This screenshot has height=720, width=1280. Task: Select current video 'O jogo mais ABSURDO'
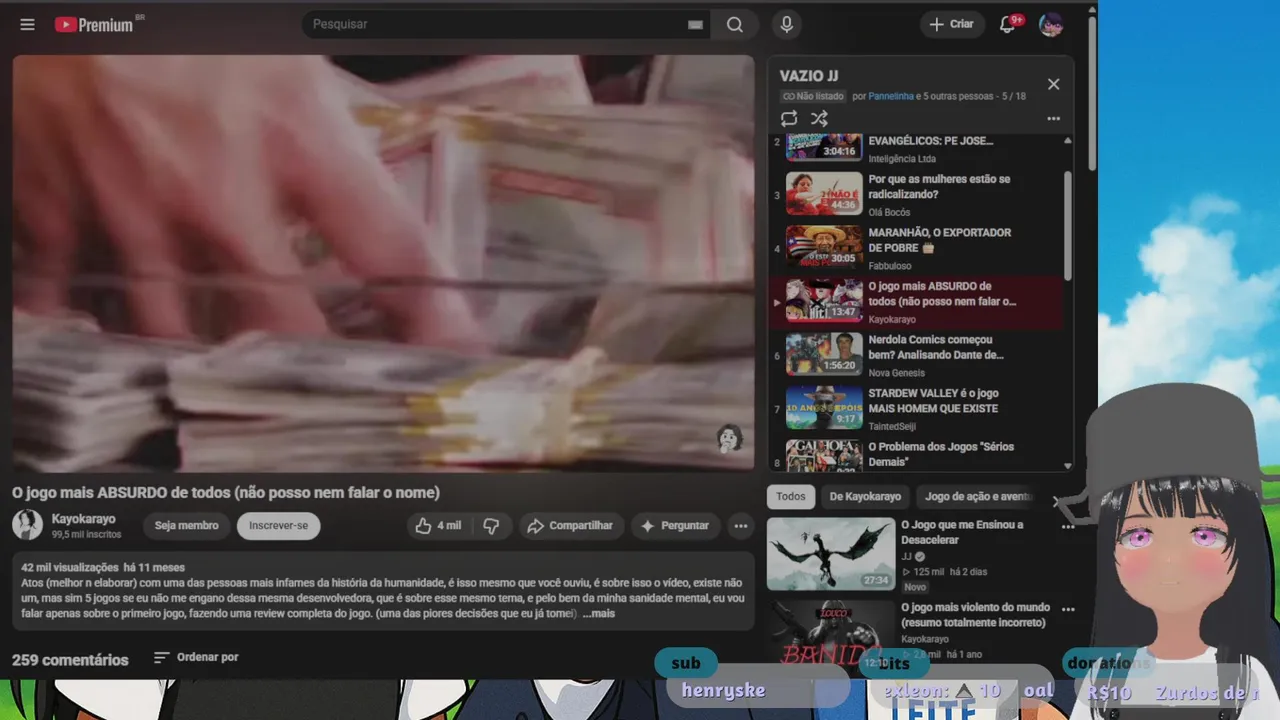coord(915,301)
